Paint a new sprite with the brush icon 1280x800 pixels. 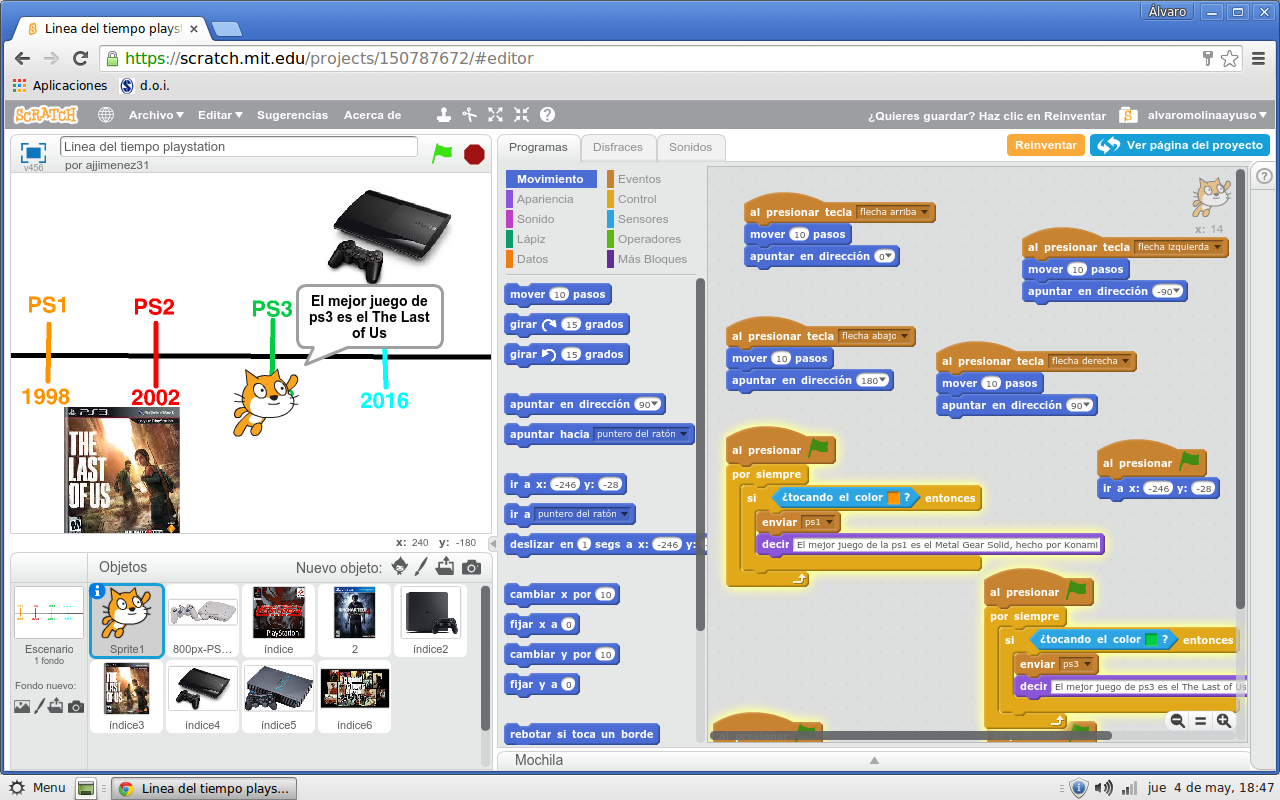(423, 567)
